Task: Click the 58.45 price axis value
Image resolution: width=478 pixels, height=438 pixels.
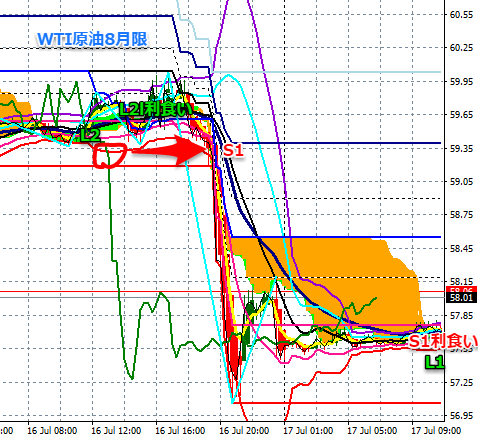Action: pyautogui.click(x=461, y=249)
